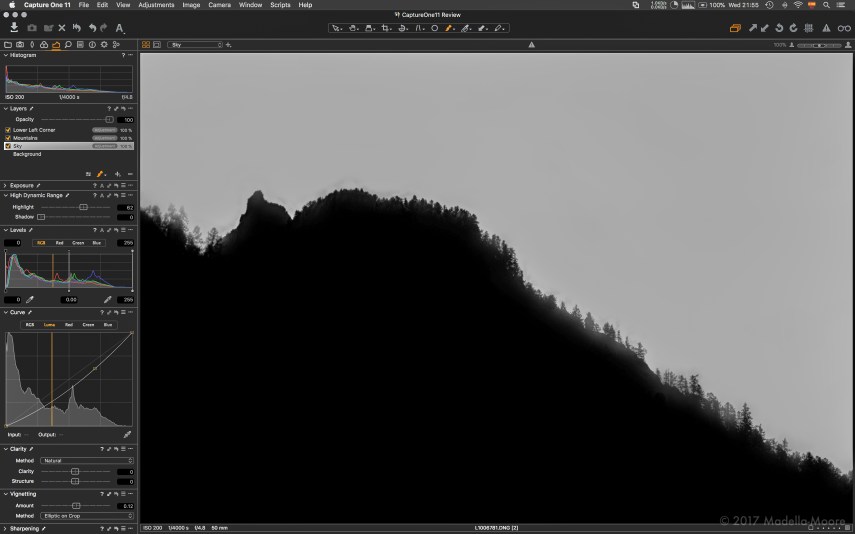Click the Levels shadow eyedropper picker
Screen dimensions: 855x534
30,299
